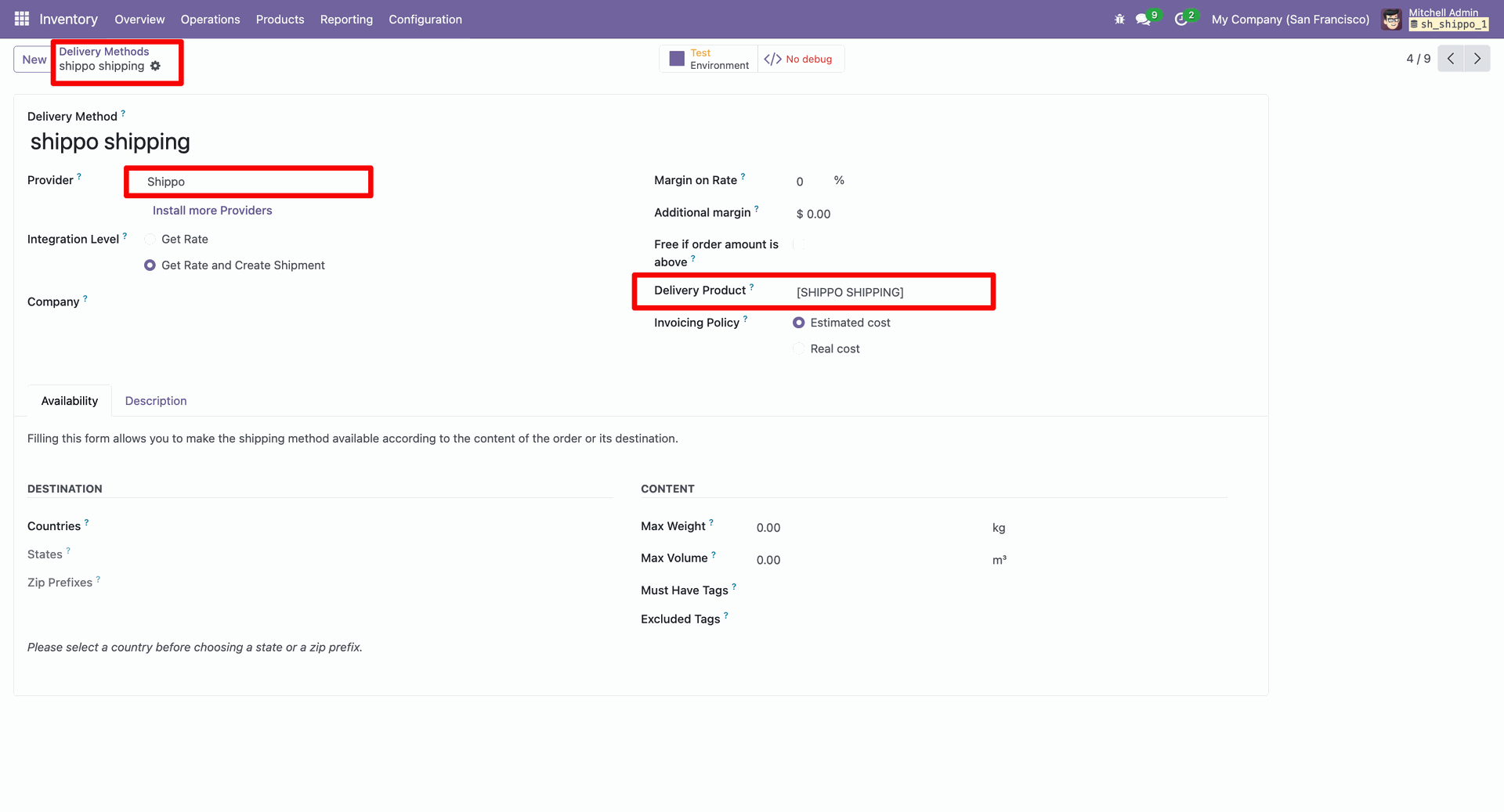Click the help icon beside Integration Level
The image size is (1504, 812).
pyautogui.click(x=125, y=235)
